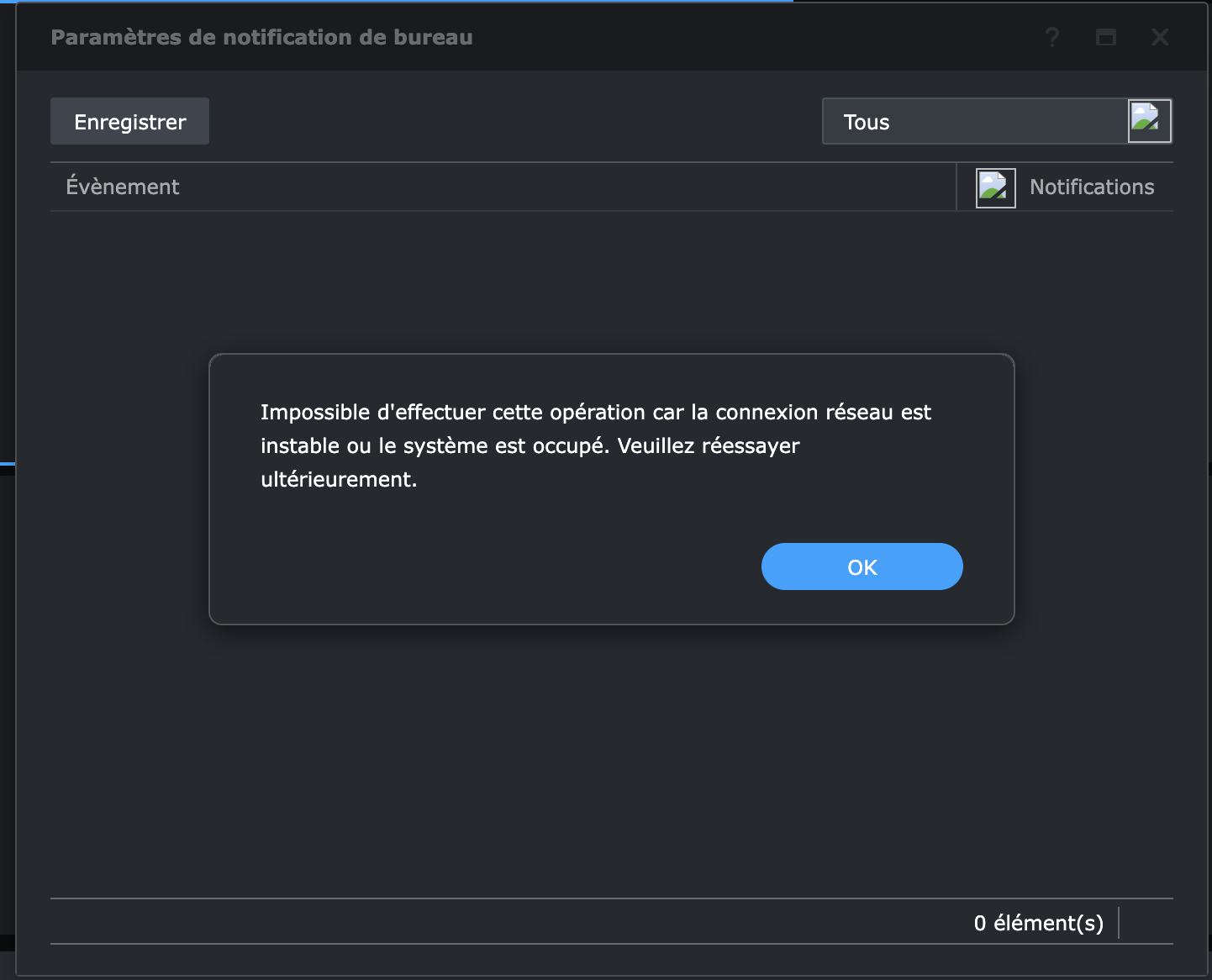Screen dimensions: 1212x980
Task: Click the window title Paramètres de notification de bureau
Action: [x=261, y=37]
